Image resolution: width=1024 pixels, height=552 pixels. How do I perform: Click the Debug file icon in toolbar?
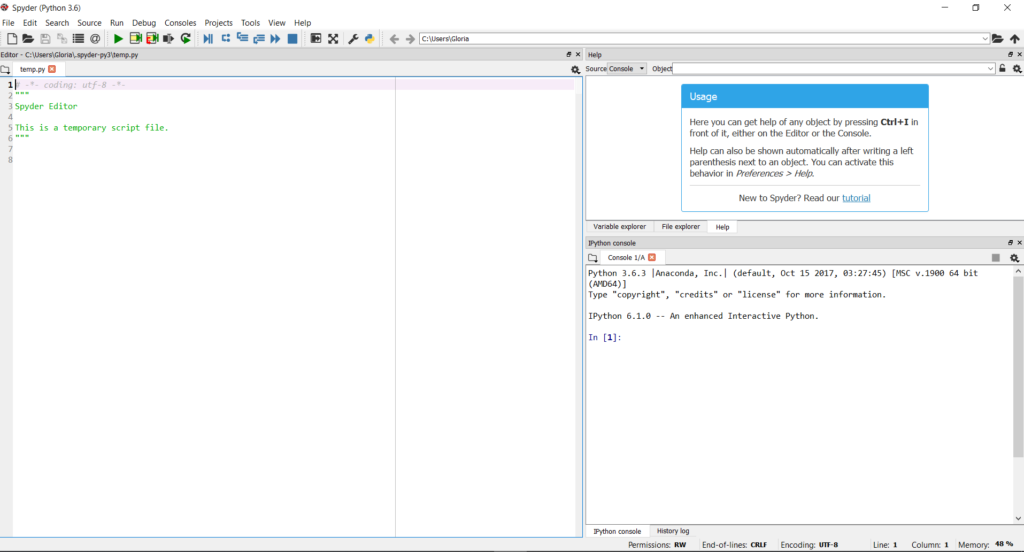tap(208, 39)
